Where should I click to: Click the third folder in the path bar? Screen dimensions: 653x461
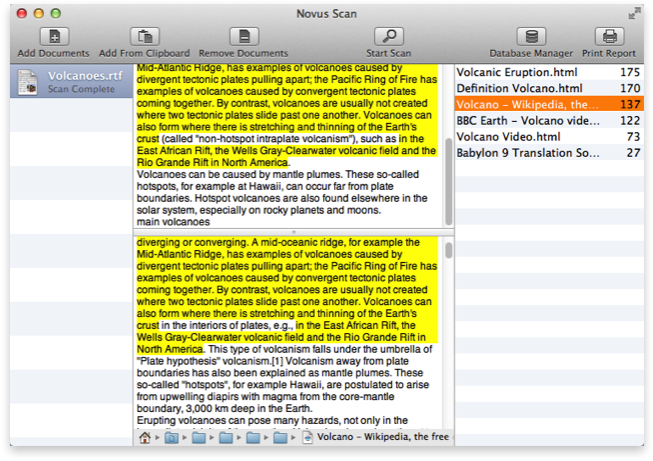(226, 438)
